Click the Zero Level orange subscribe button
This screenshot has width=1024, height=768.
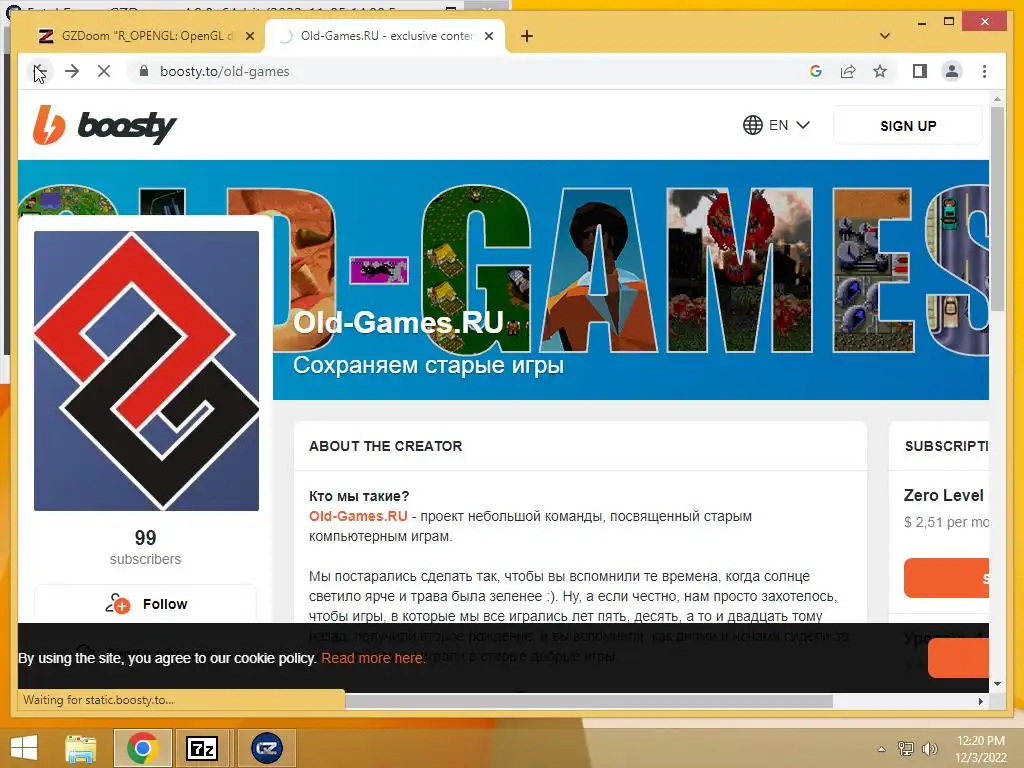pyautogui.click(x=946, y=578)
